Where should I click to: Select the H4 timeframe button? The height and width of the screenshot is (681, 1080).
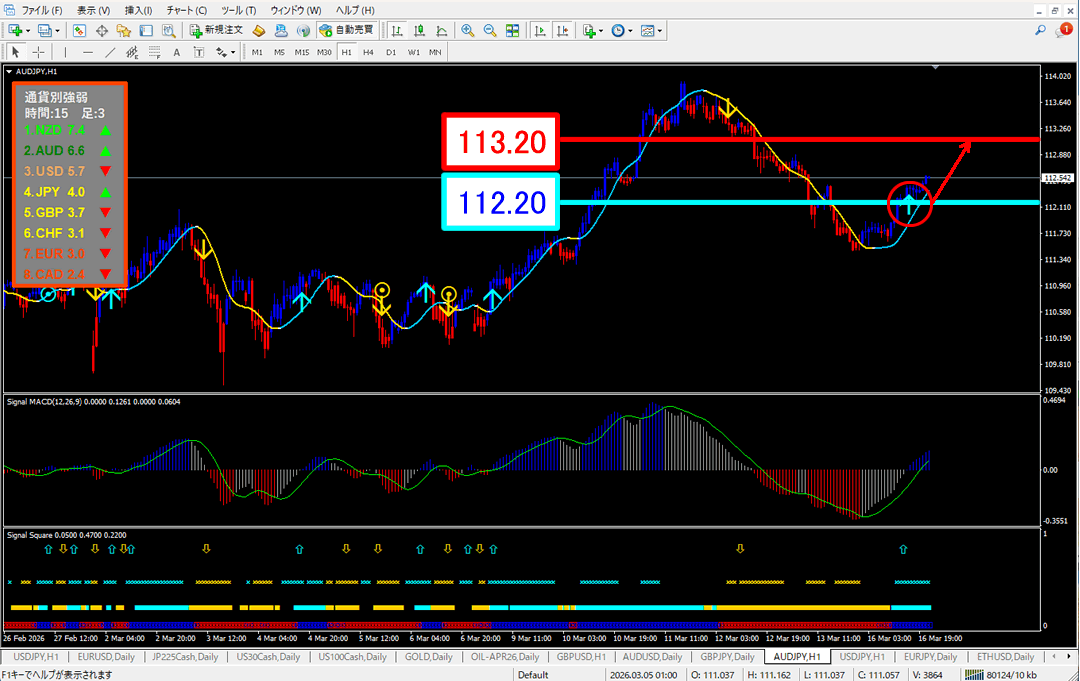368,52
